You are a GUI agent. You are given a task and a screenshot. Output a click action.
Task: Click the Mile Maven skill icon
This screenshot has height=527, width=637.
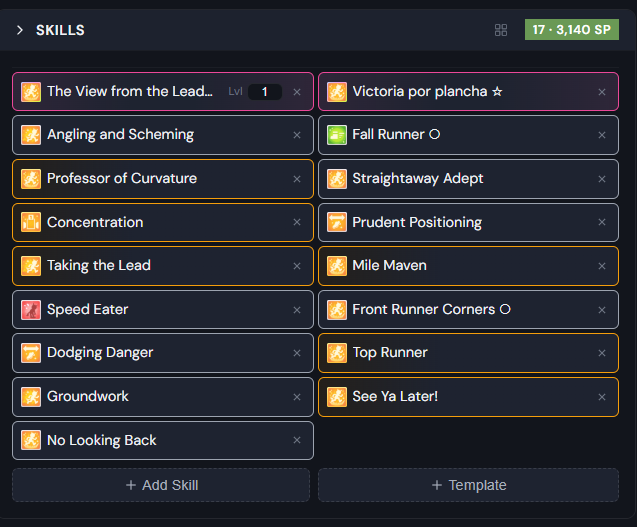click(x=337, y=266)
